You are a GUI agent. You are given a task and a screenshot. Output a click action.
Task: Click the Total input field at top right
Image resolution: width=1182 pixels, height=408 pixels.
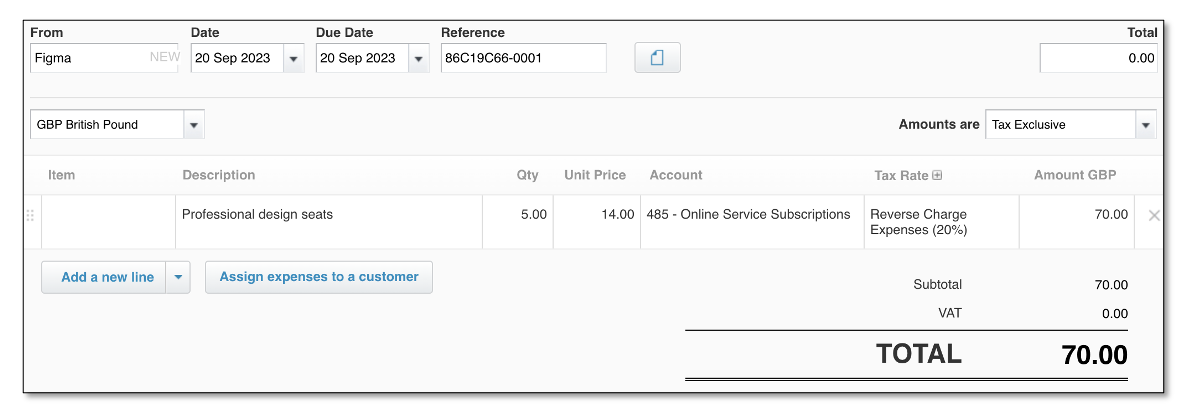click(1098, 58)
